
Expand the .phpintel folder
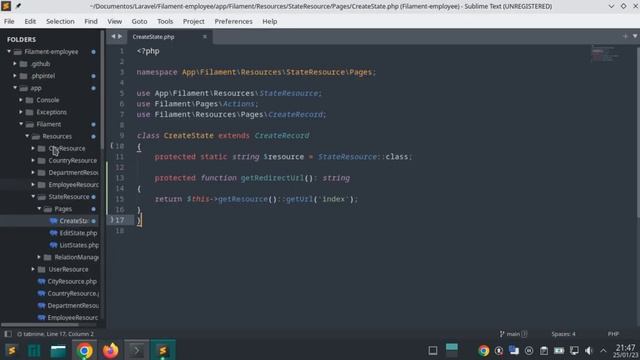(x=15, y=76)
